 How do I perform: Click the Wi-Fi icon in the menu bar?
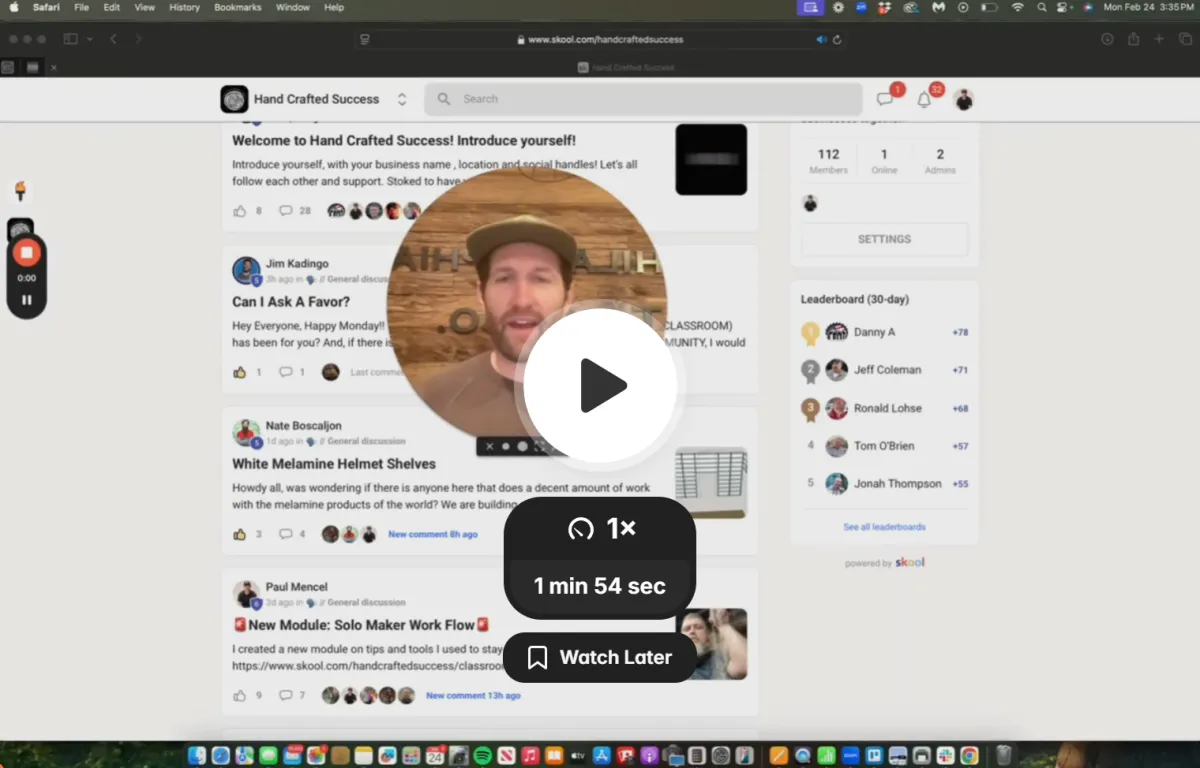point(1017,7)
